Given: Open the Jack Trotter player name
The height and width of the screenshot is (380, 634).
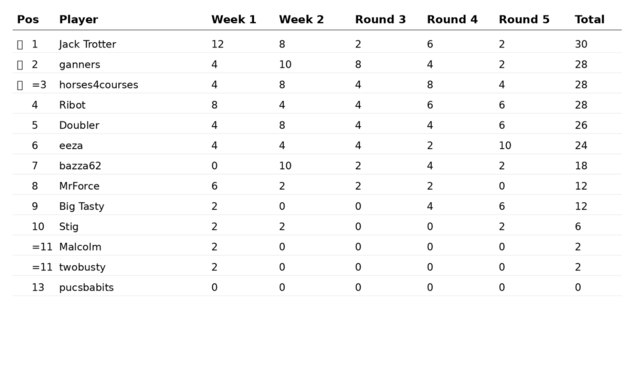Looking at the screenshot, I should point(87,44).
